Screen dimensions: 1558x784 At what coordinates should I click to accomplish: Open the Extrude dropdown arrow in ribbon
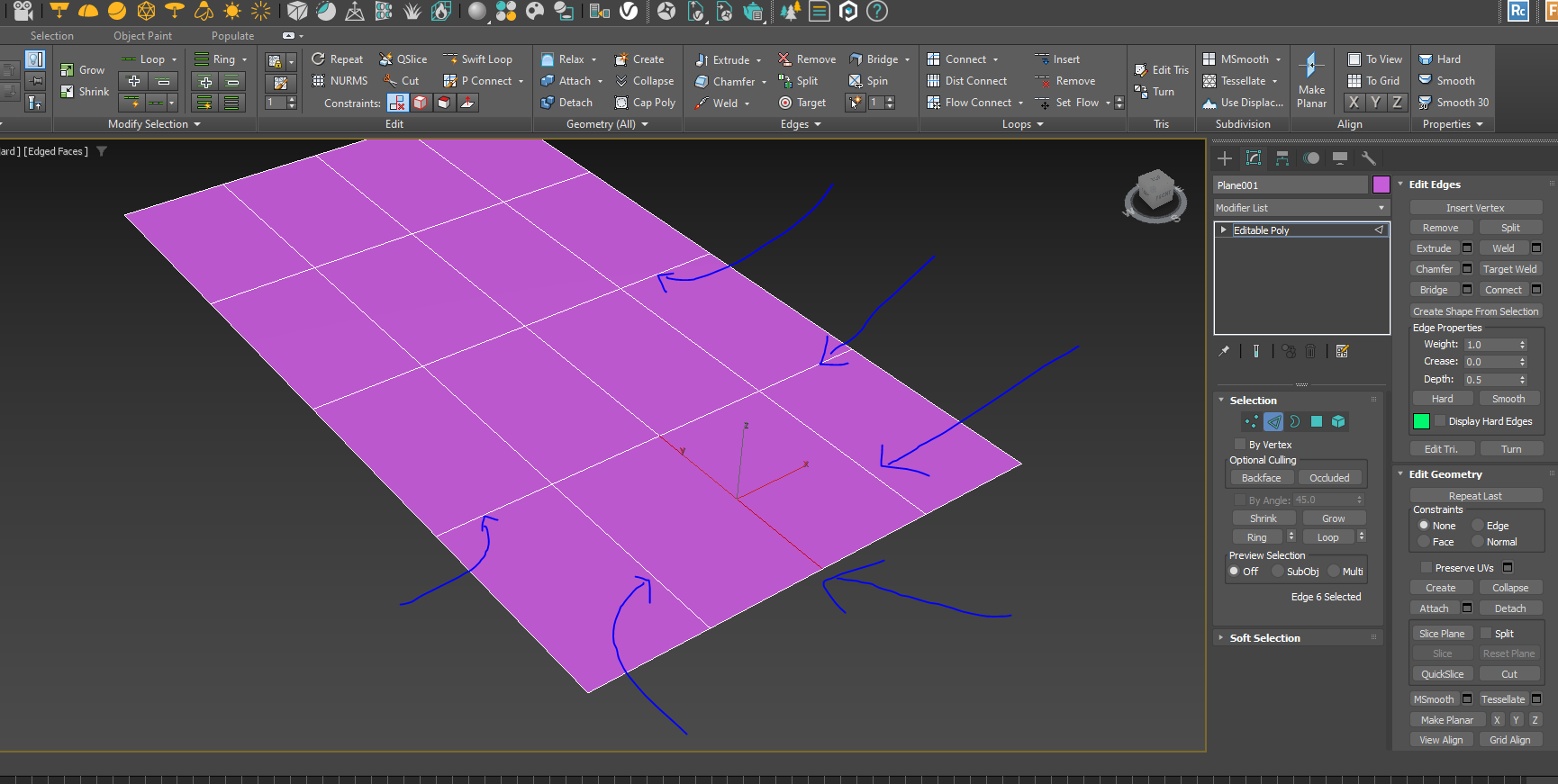(x=758, y=60)
